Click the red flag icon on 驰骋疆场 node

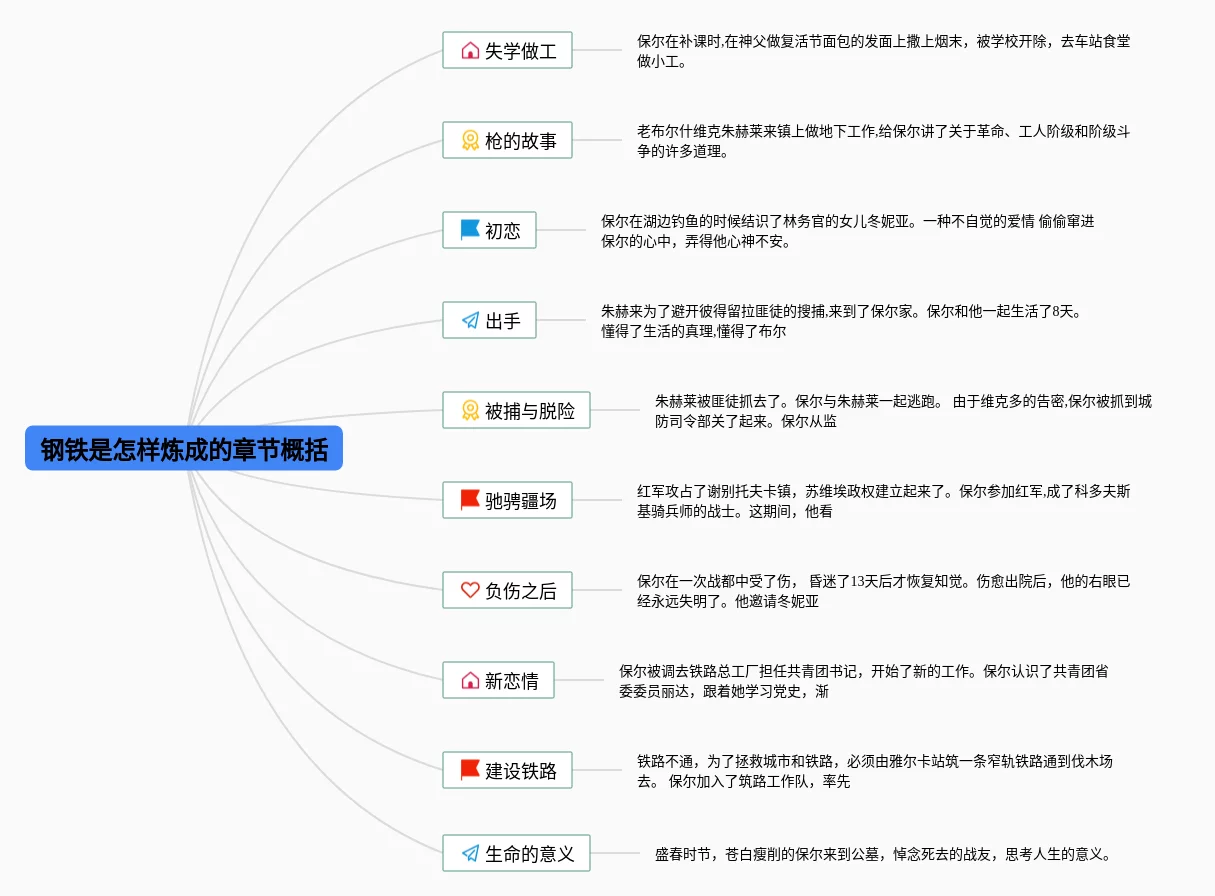pyautogui.click(x=470, y=500)
